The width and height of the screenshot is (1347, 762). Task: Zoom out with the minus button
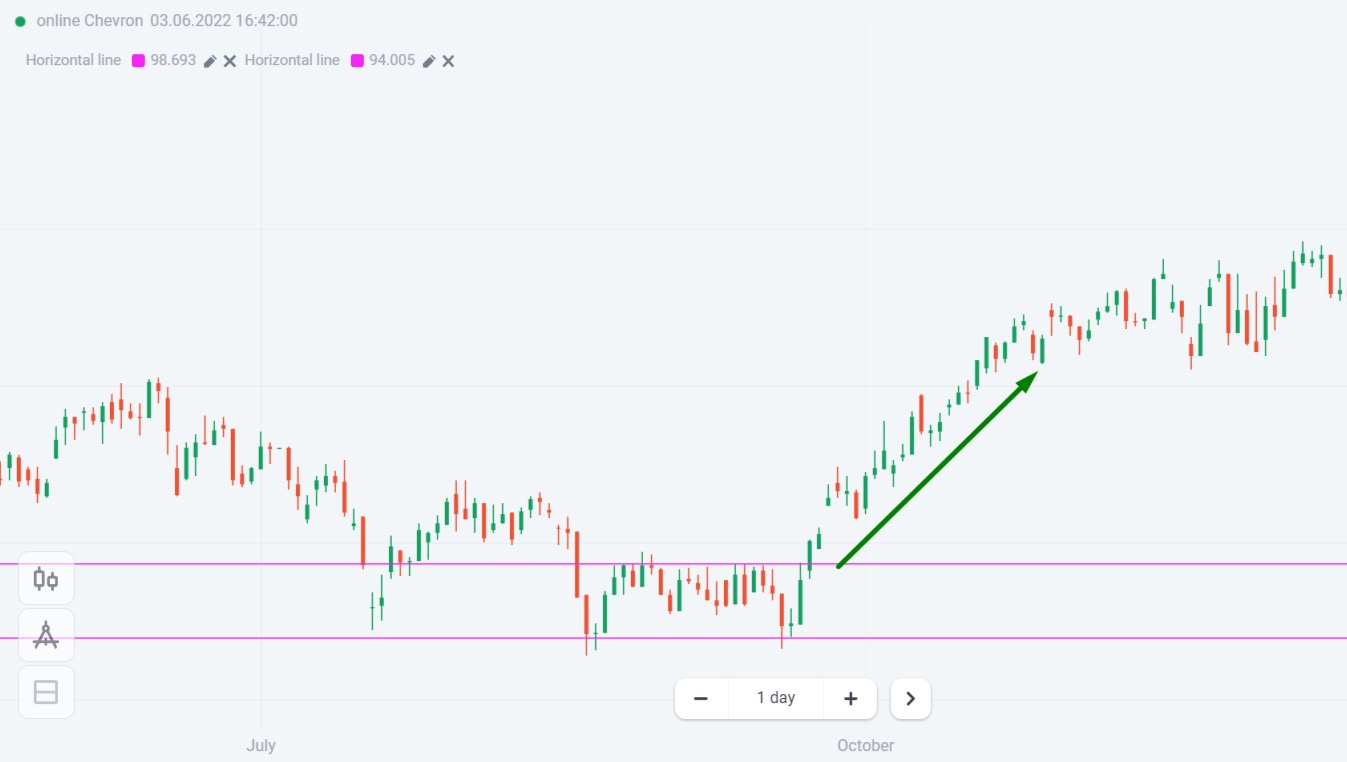coord(701,698)
